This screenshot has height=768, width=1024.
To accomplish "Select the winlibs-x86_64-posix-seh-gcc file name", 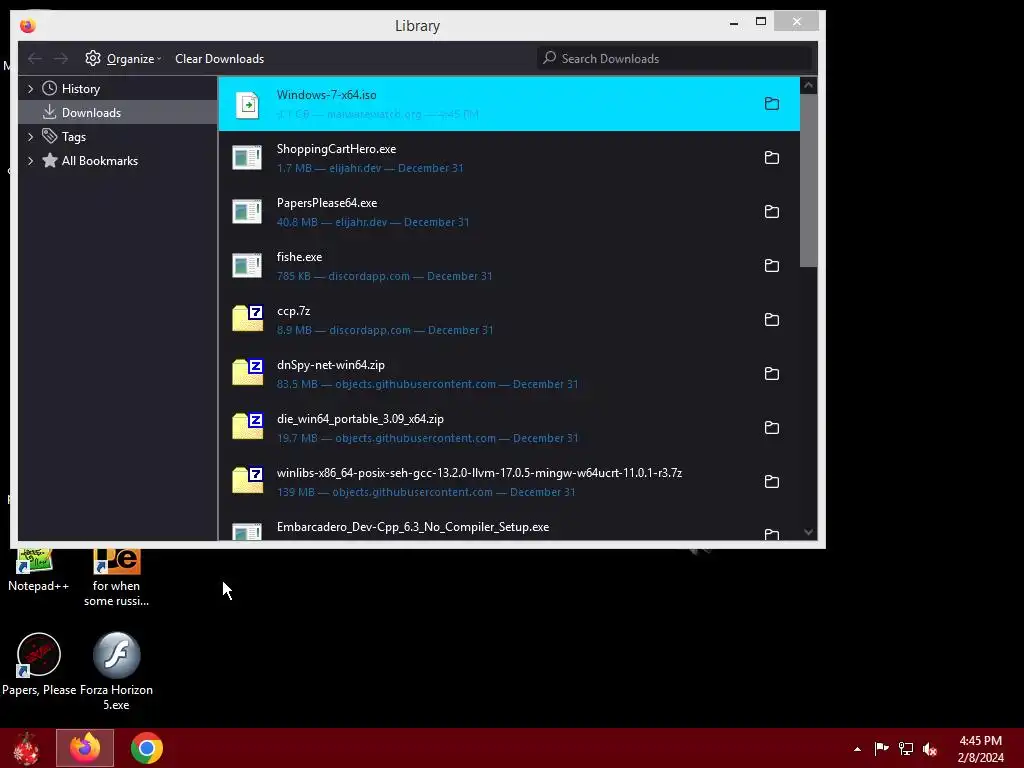I will coord(479,473).
